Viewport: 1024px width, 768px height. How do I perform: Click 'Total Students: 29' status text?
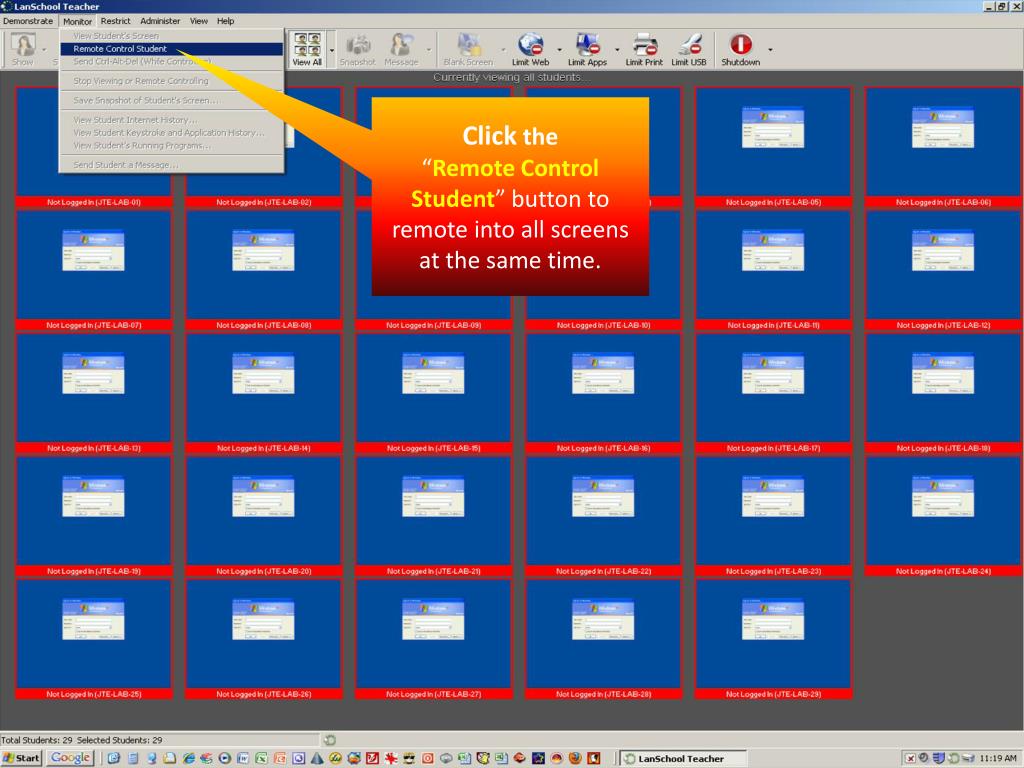[37, 740]
